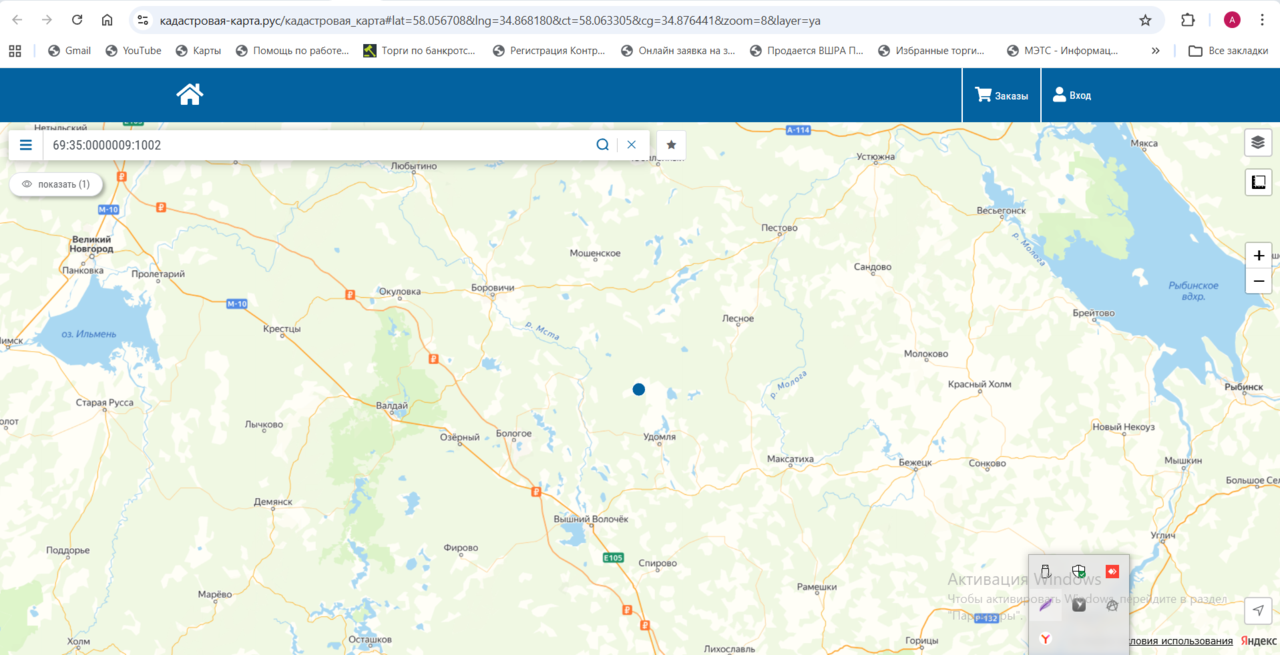This screenshot has width=1280, height=655.
Task: Star the search query via the favorites star
Action: tap(670, 144)
